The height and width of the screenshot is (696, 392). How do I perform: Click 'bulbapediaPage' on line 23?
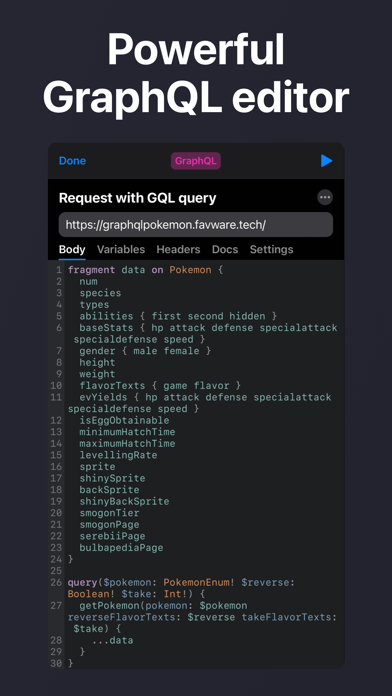121,548
